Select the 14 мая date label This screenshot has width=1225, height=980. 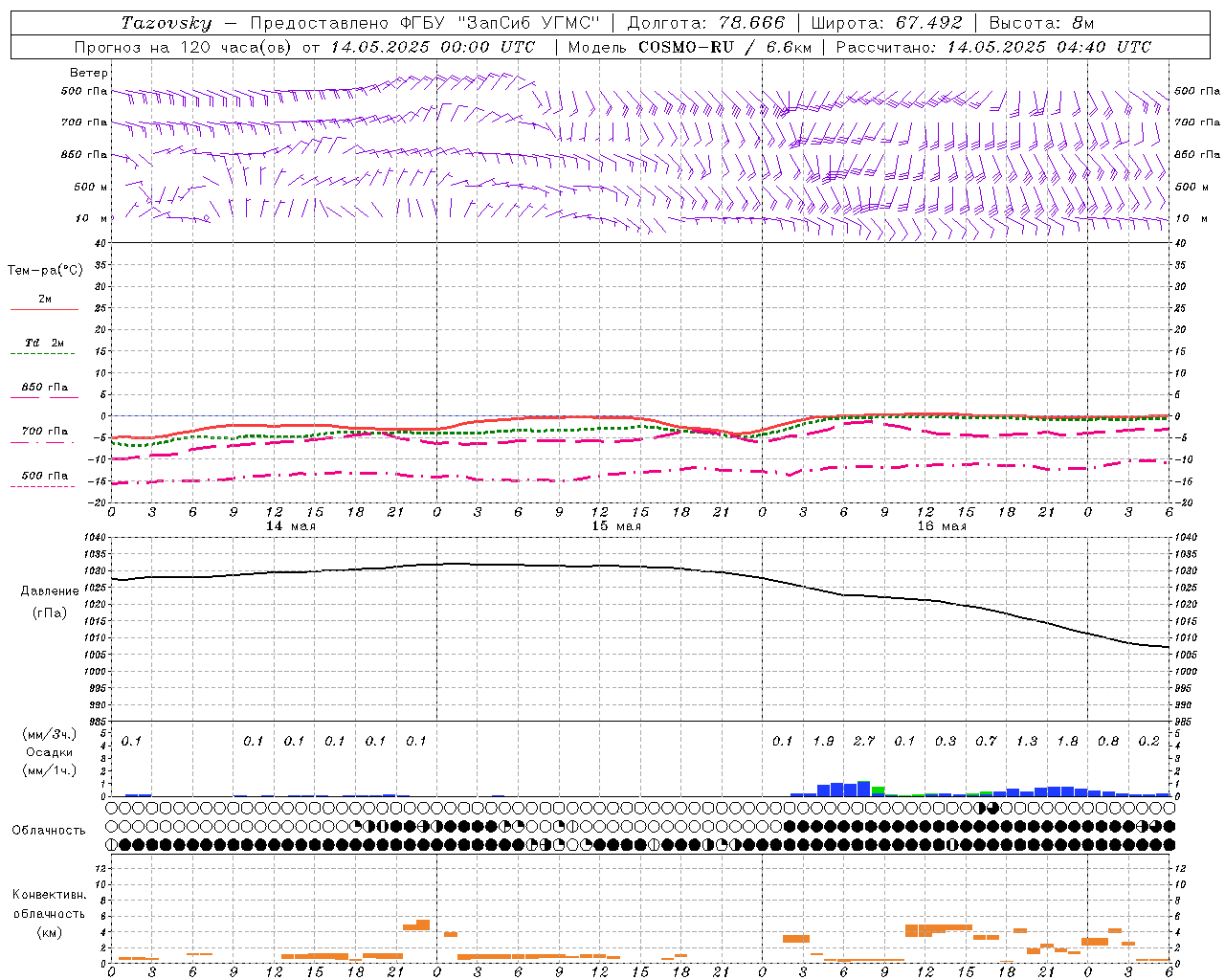point(290,526)
